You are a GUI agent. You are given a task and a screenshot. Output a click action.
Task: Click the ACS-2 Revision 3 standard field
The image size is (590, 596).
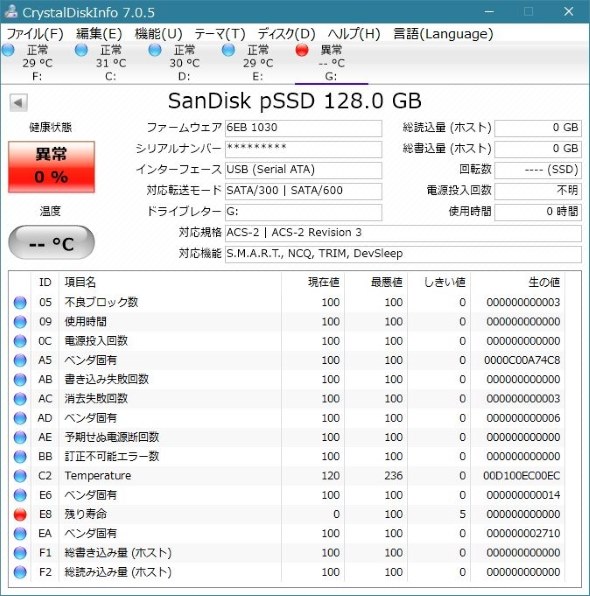click(403, 233)
